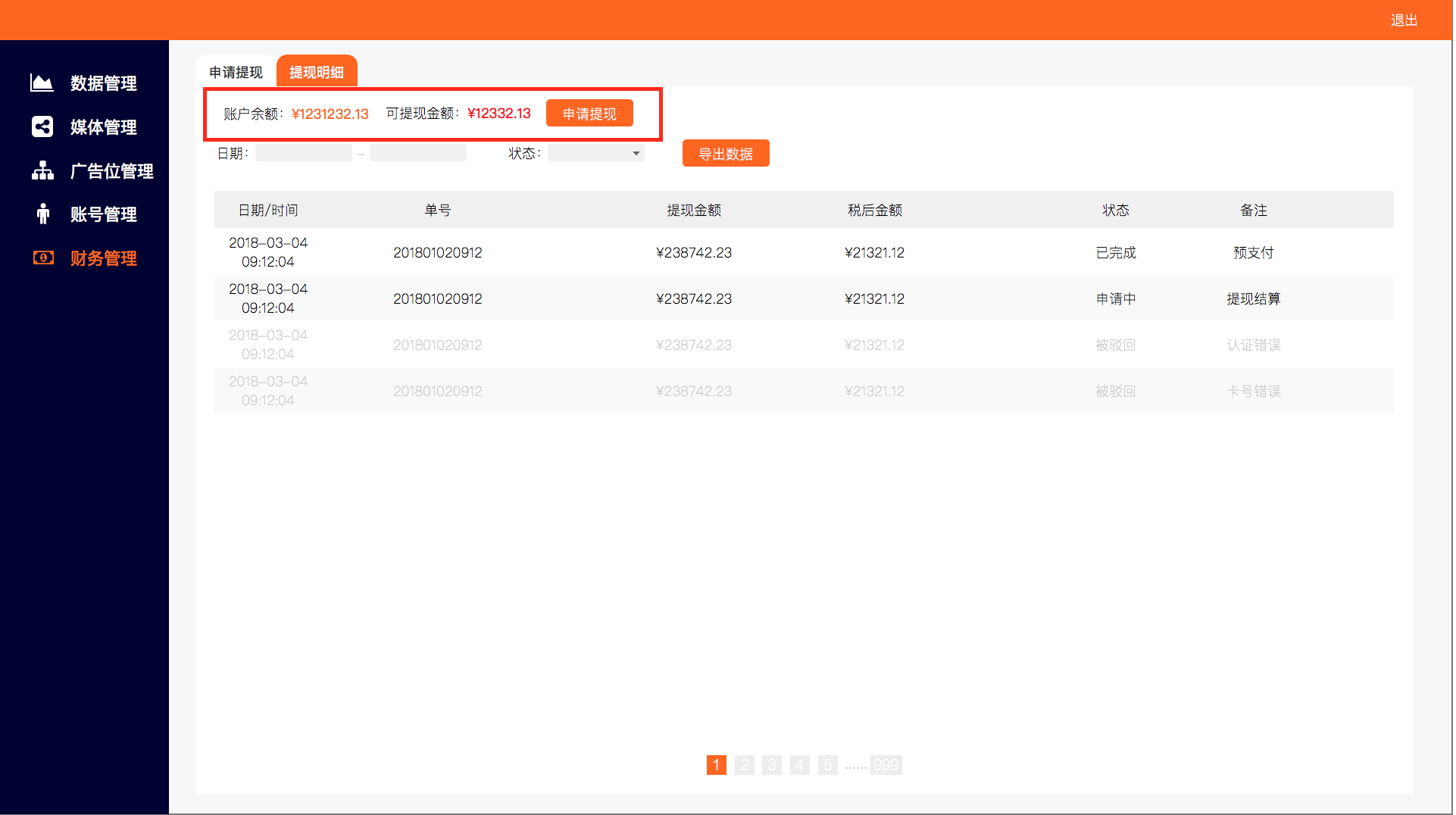Click ¥238742.23 in the 申请中 row
This screenshot has height=815, width=1456.
(694, 298)
